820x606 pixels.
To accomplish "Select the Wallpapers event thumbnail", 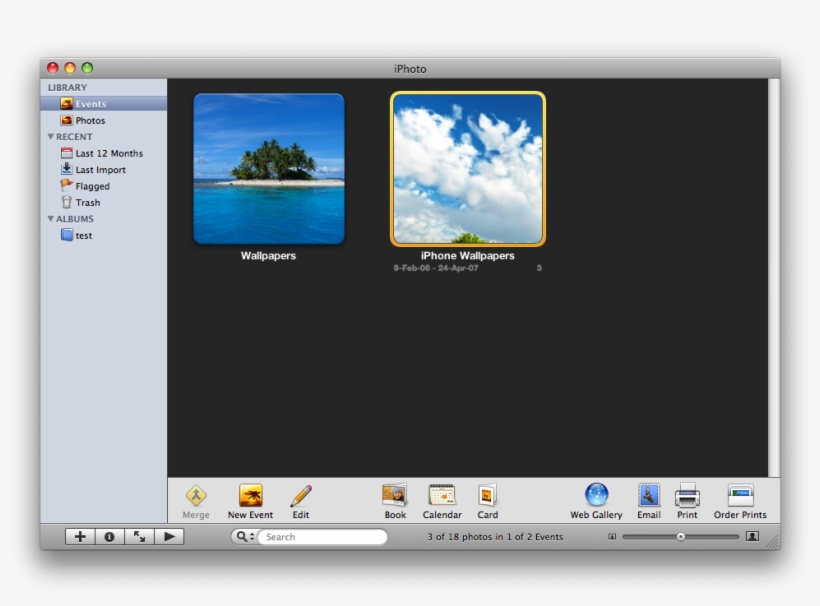I will coord(268,168).
